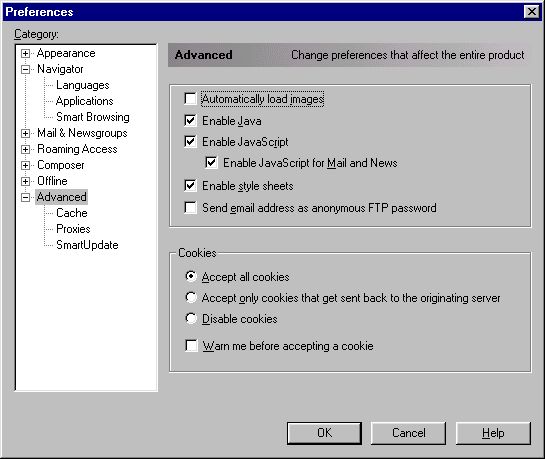Expand the Composer category

[25, 165]
